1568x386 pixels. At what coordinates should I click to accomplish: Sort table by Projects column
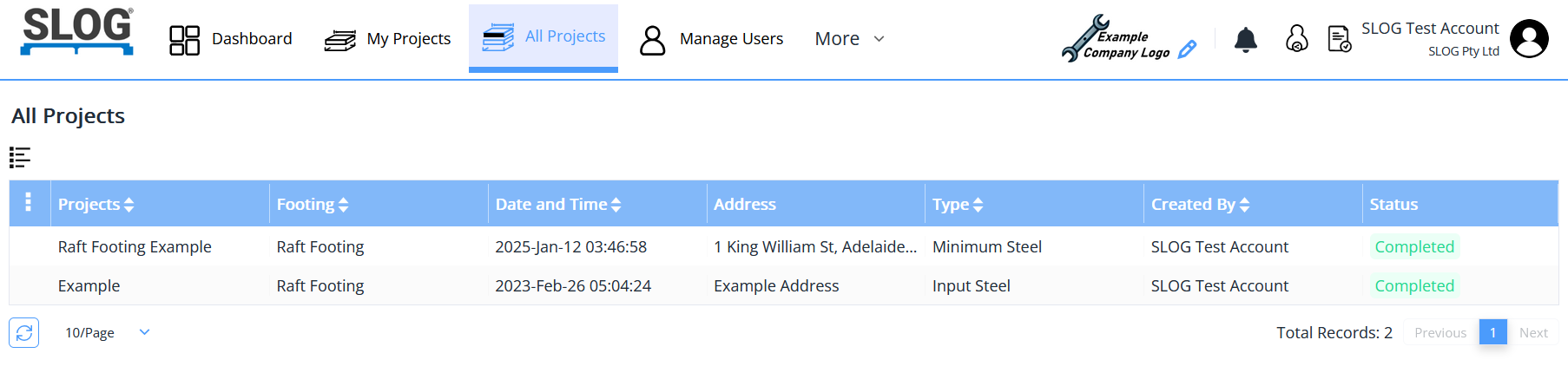pyautogui.click(x=96, y=205)
